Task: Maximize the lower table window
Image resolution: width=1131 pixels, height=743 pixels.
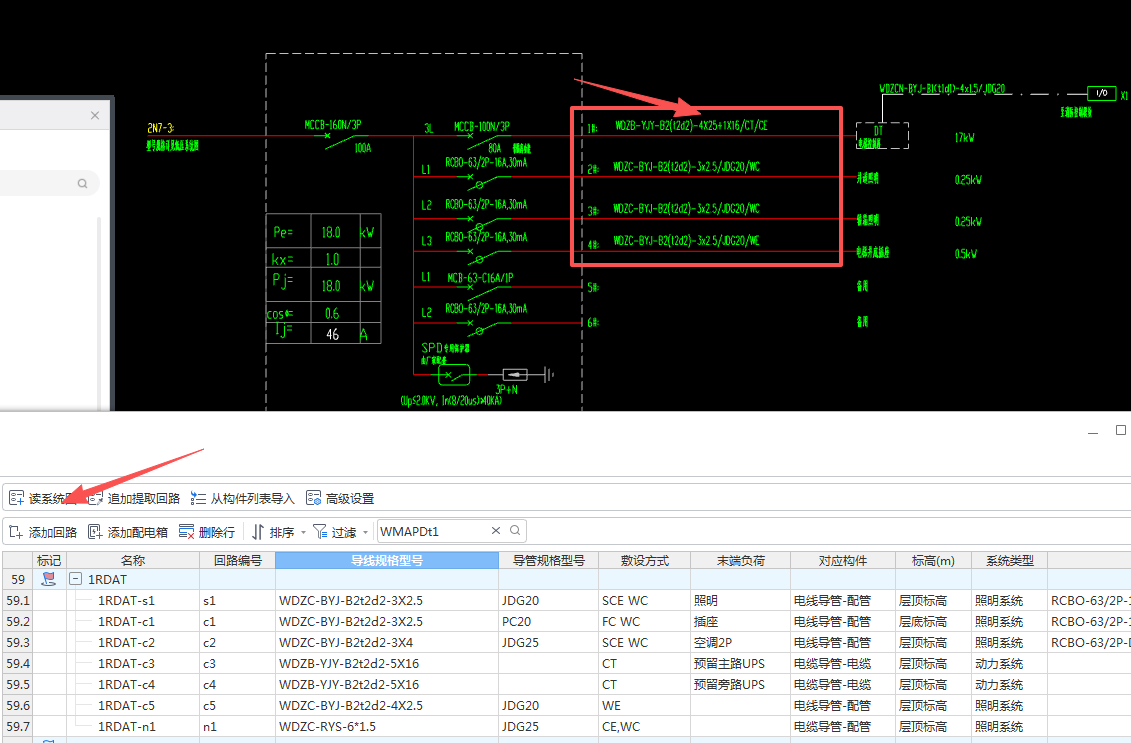Action: click(x=1120, y=430)
